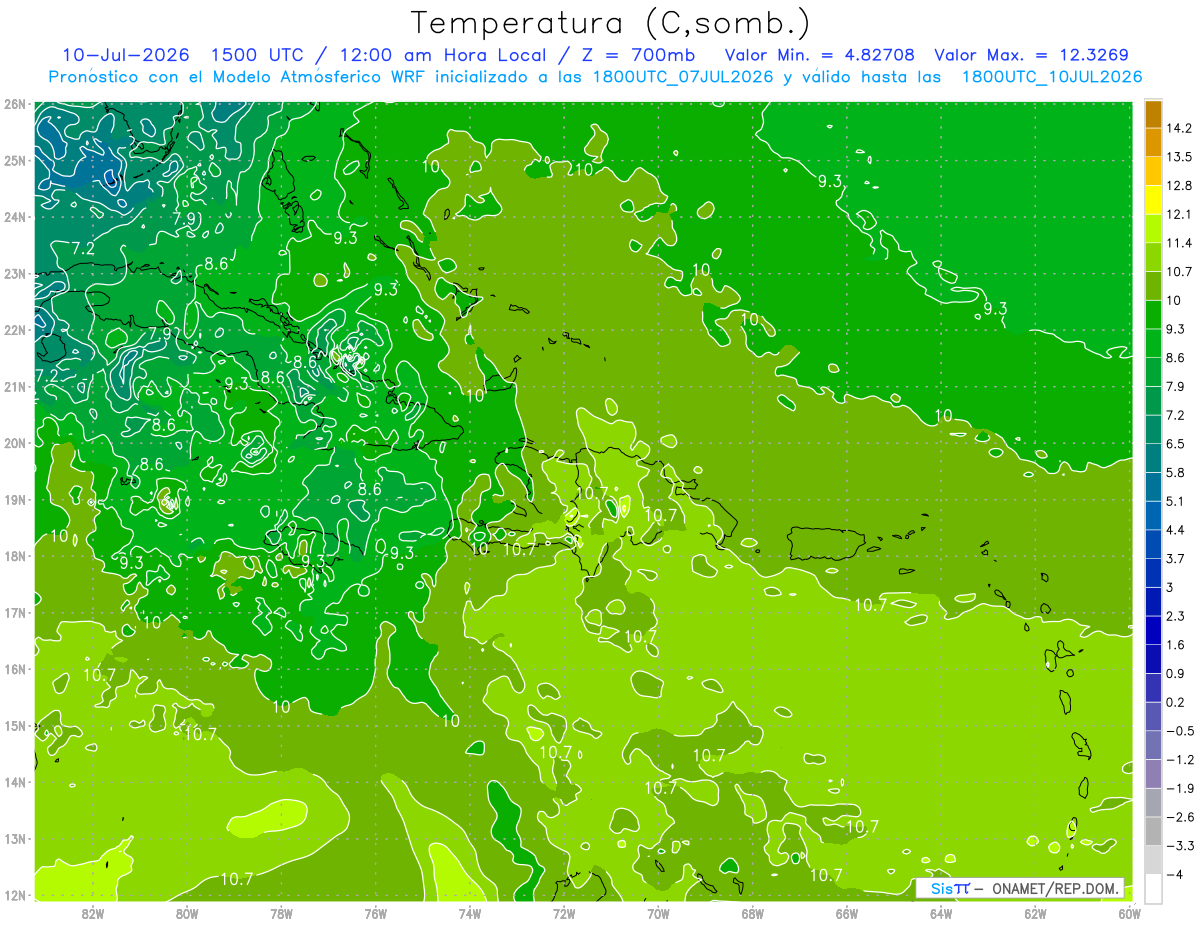
Task: Click the "12:00 am Hora Local" text
Action: (445, 55)
